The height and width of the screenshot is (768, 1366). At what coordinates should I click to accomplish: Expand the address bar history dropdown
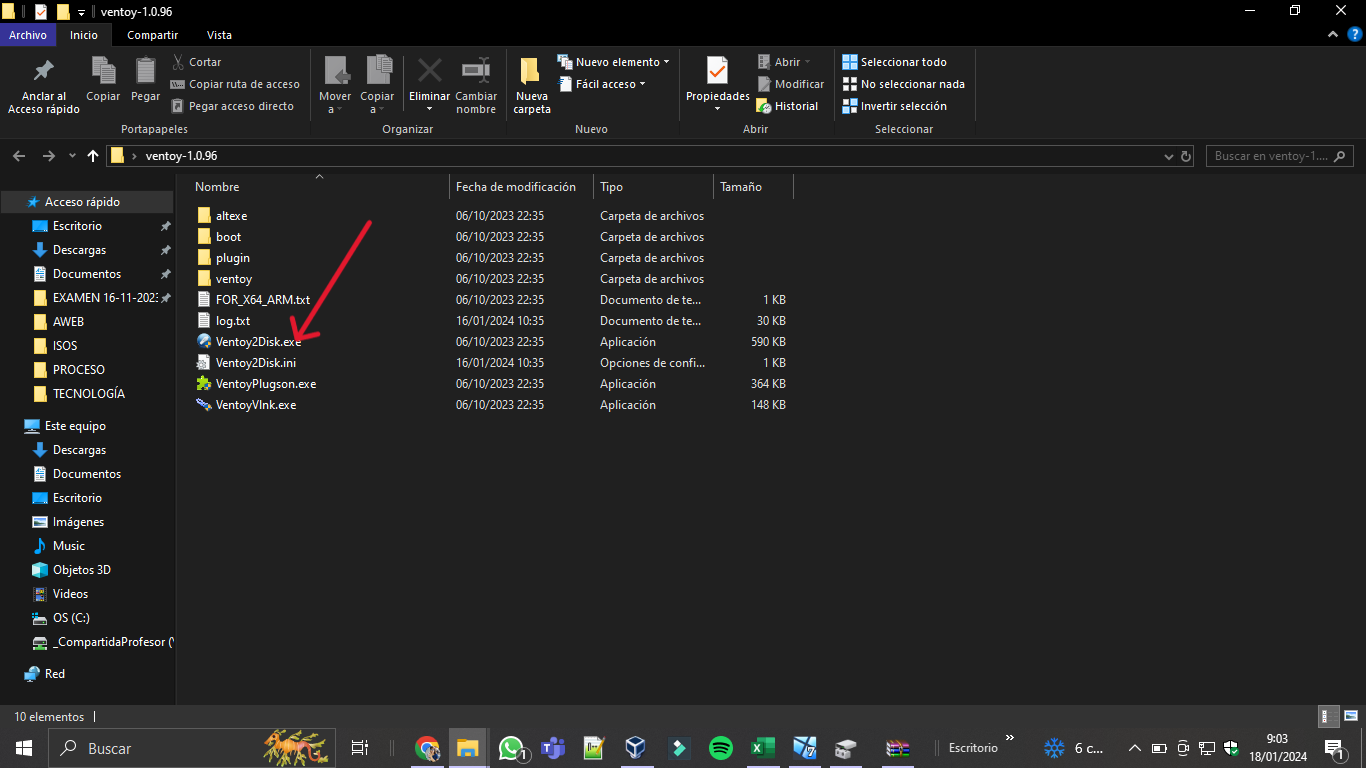(x=1169, y=157)
